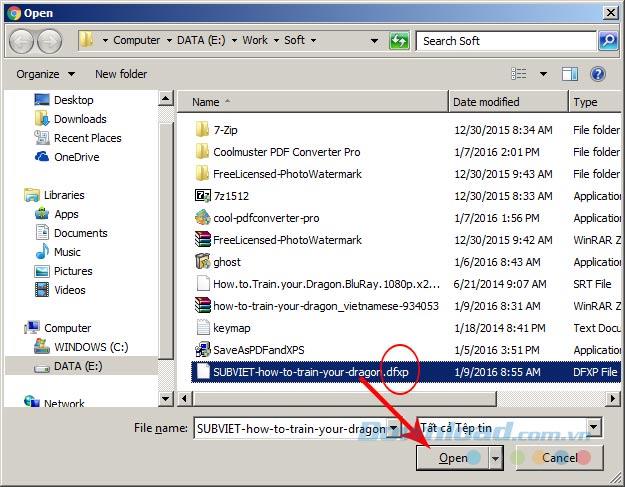Toggle the preview pane icon
Screen dimensions: 625x487
coord(568,74)
